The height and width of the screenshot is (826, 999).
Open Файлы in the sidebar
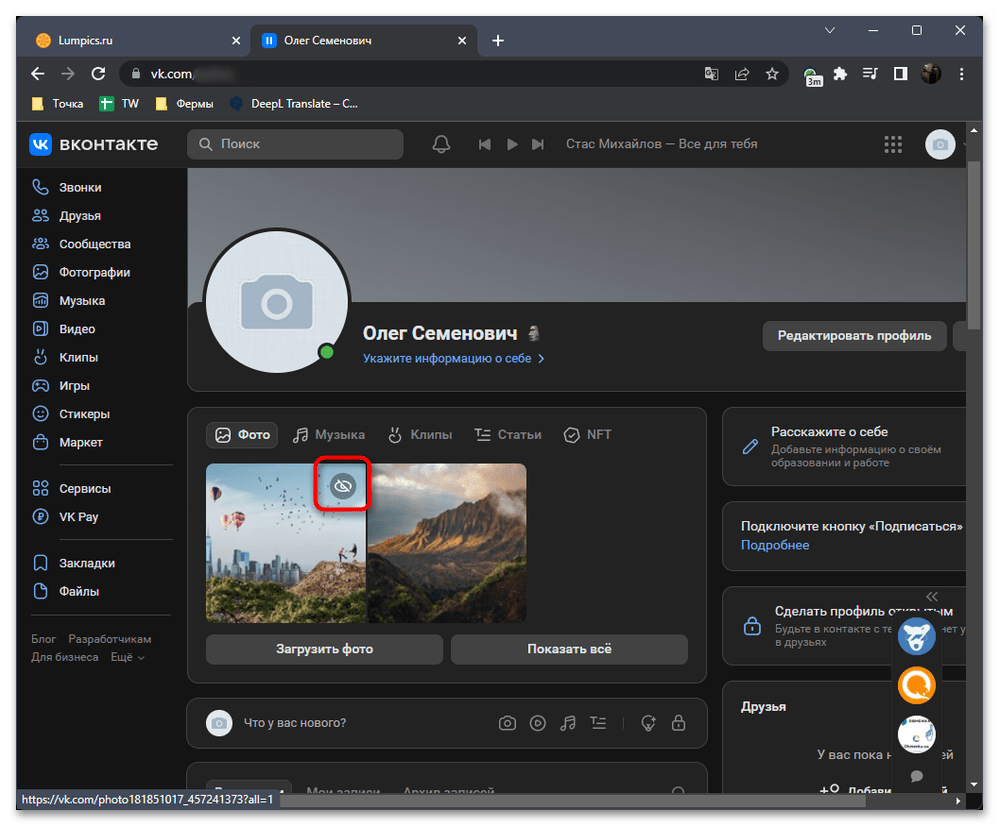coord(66,591)
